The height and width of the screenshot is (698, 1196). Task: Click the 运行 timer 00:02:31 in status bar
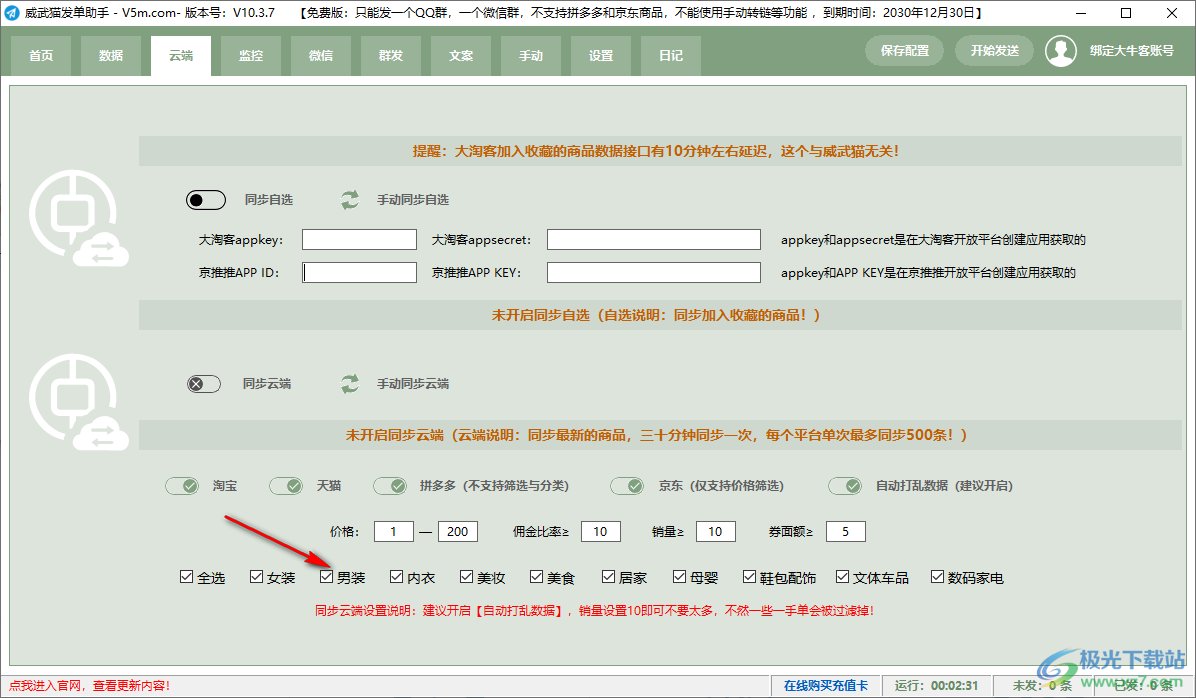tap(936, 686)
